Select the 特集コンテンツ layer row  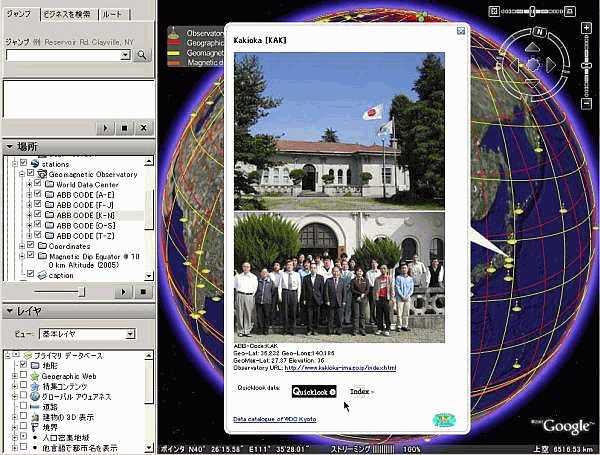[64, 387]
